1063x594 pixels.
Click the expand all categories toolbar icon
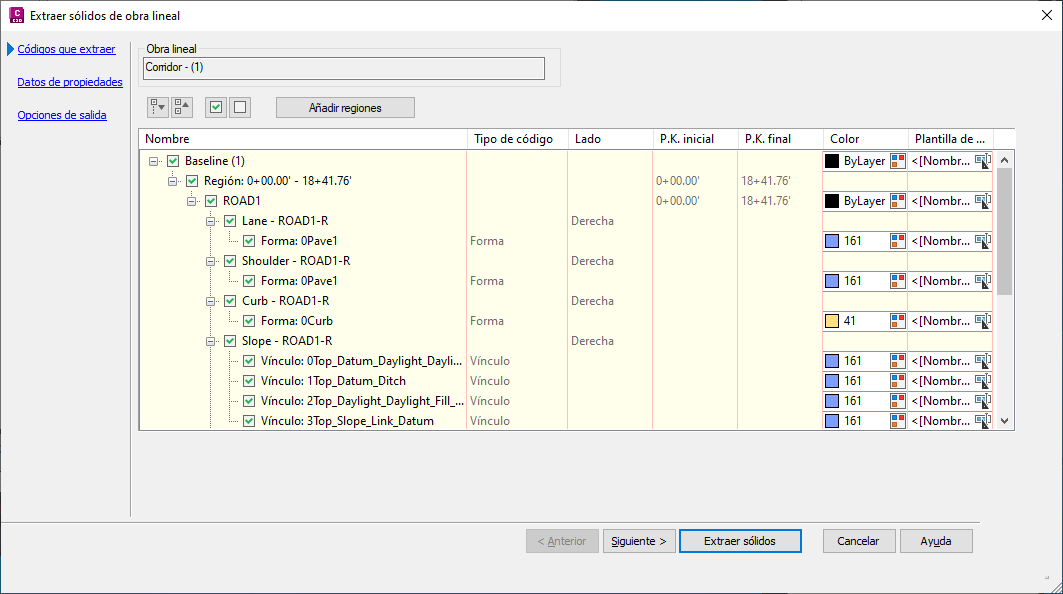coord(158,107)
